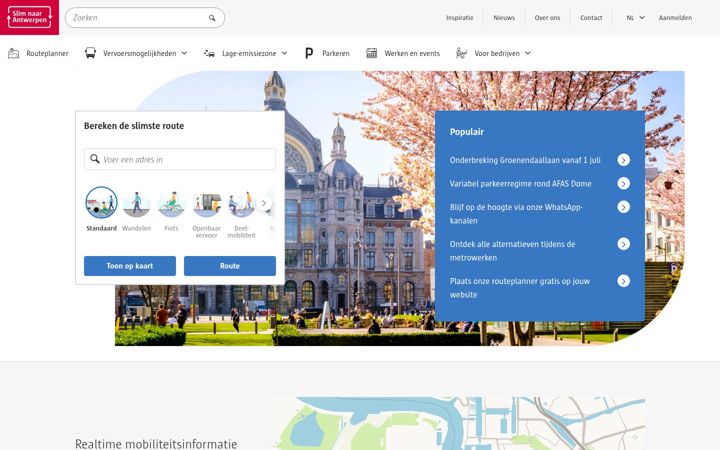This screenshot has height=450, width=720.
Task: Click the Slim naar Antwerpen logo
Action: coord(29,17)
